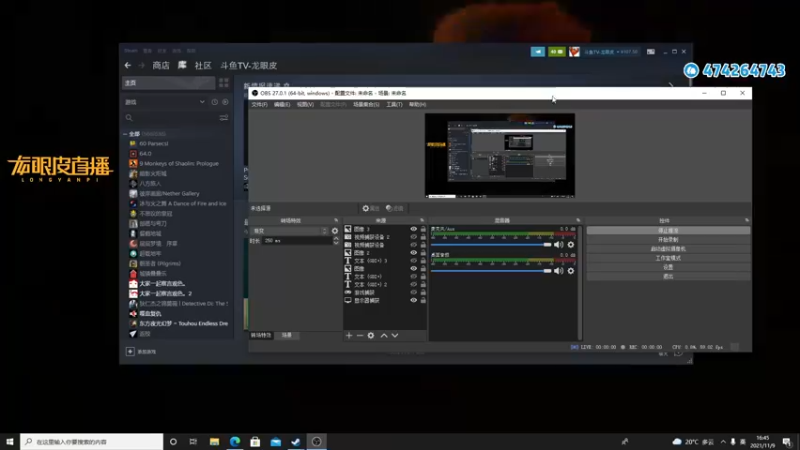The image size is (800, 450).
Task: Open the 视图(V) menu in OBS
Action: click(305, 105)
